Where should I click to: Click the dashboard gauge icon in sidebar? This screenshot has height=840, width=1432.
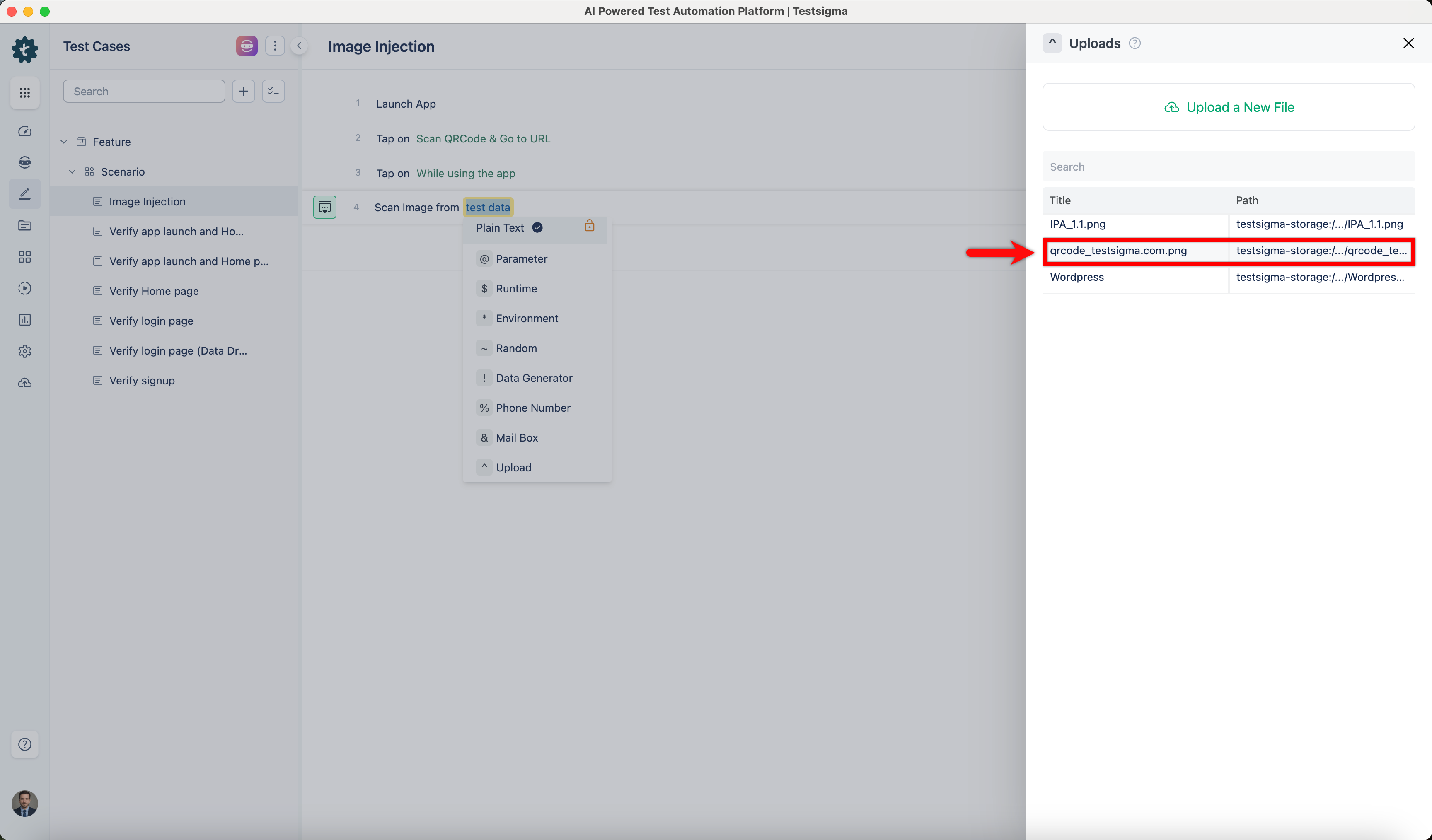point(24,131)
